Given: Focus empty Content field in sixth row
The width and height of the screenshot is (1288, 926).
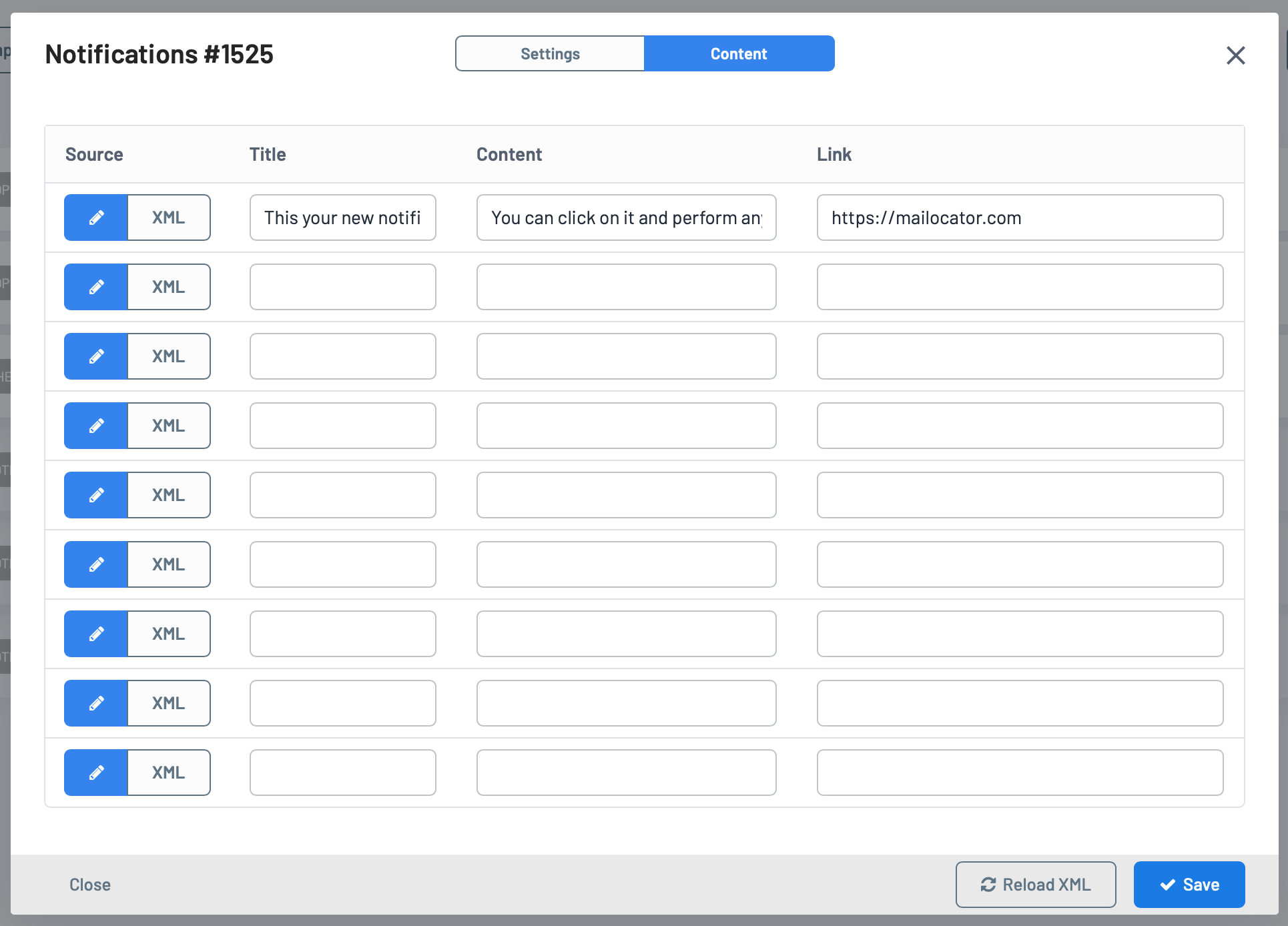Looking at the screenshot, I should (627, 564).
